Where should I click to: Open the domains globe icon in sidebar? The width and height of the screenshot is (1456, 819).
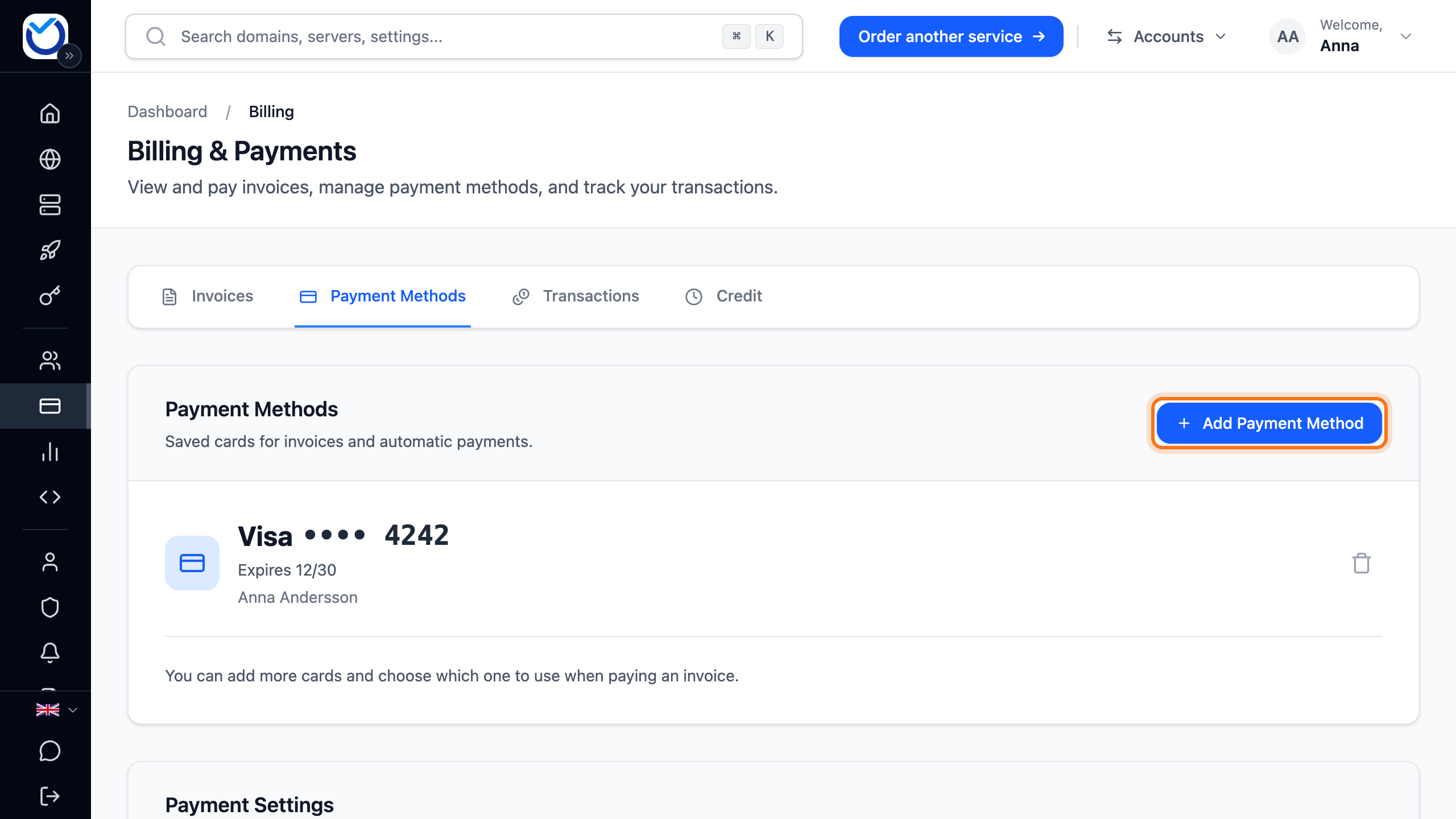(x=50, y=159)
